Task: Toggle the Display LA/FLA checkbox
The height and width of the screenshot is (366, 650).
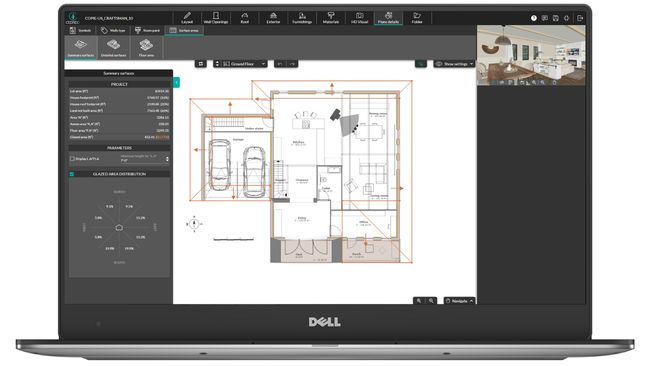Action: pyautogui.click(x=72, y=159)
